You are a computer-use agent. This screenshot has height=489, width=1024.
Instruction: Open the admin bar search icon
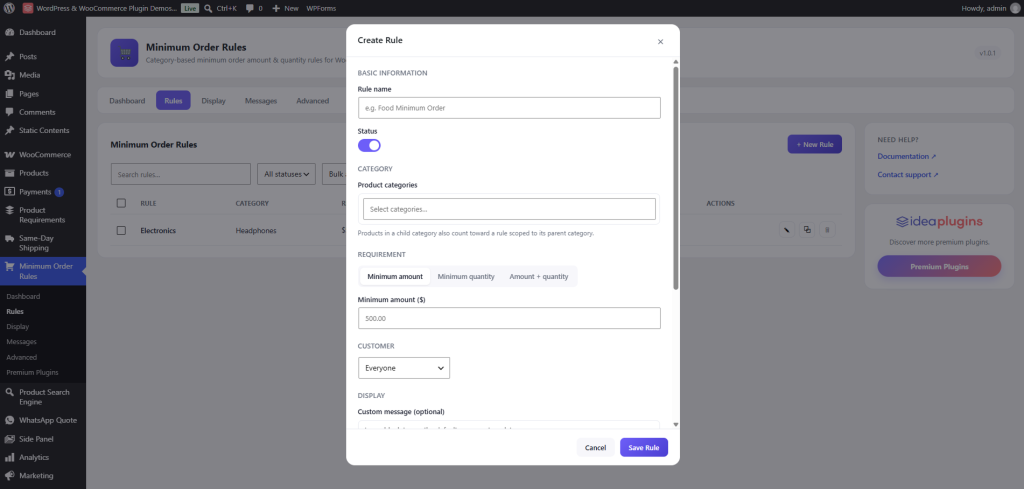[x=208, y=8]
